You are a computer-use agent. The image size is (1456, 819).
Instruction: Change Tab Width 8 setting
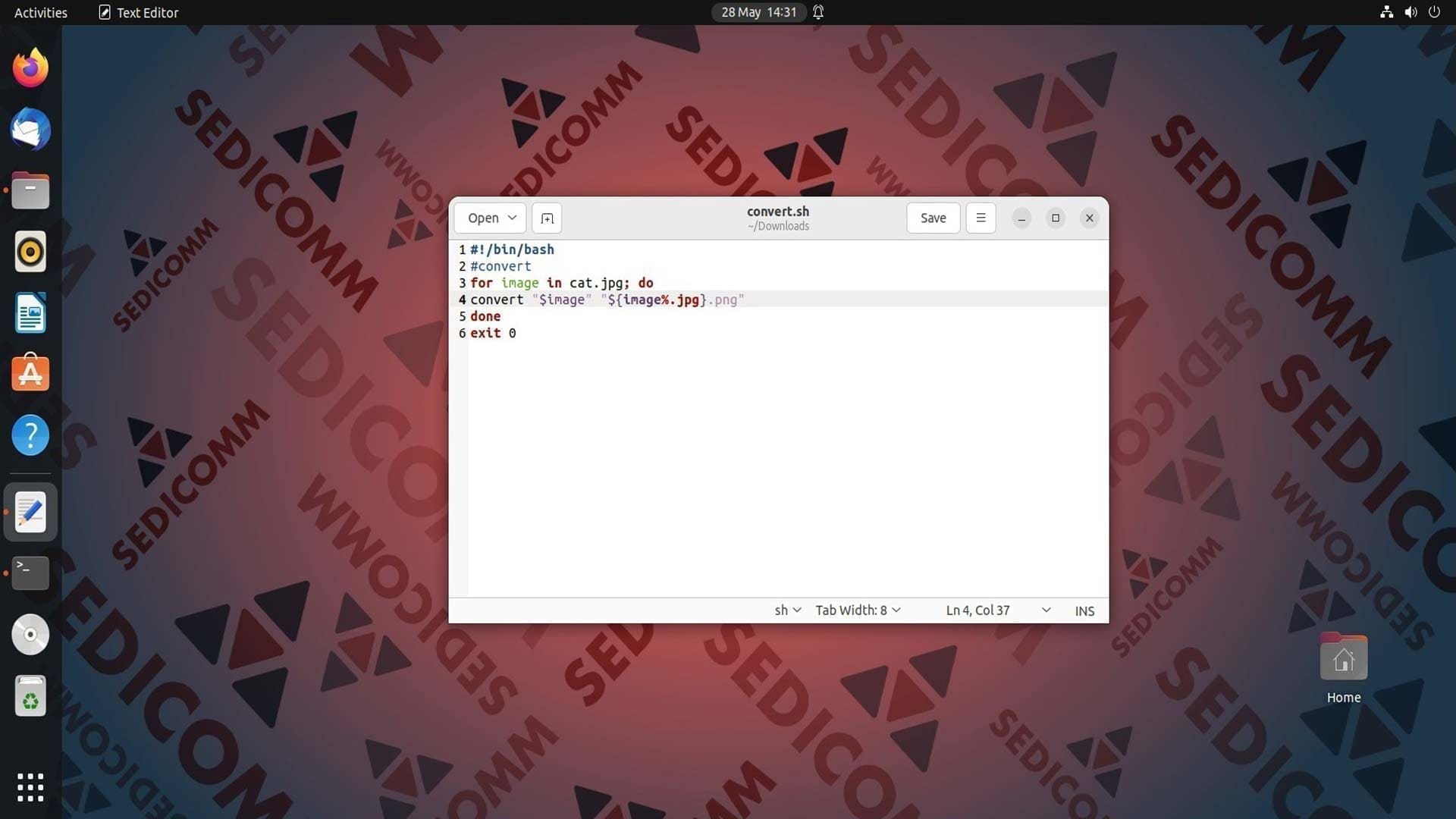tap(858, 610)
